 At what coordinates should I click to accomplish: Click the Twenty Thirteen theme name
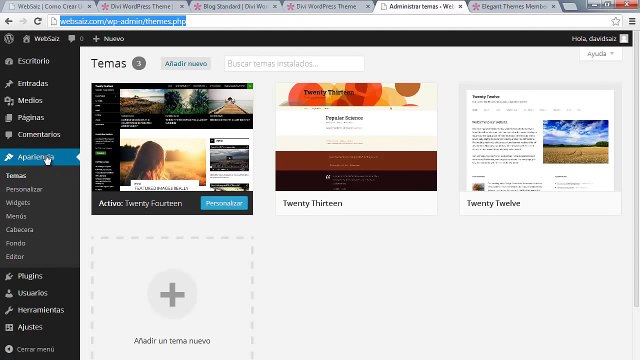313,203
